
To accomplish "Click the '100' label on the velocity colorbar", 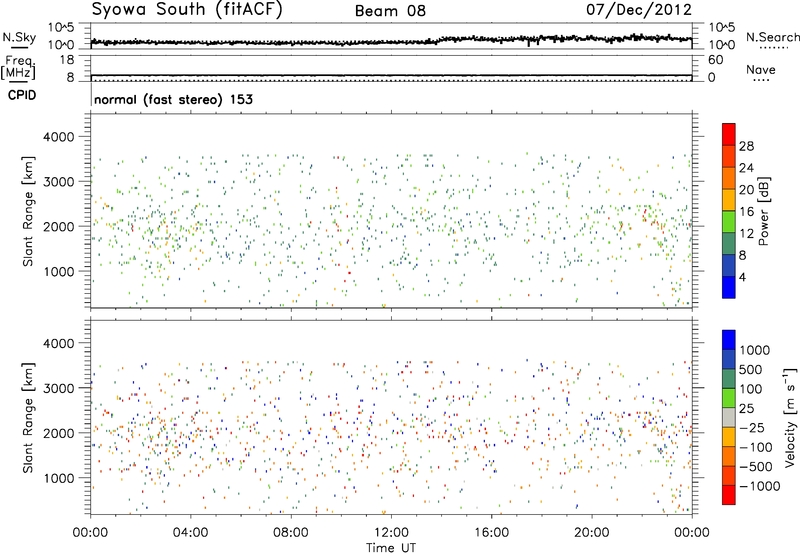I will [x=751, y=389].
